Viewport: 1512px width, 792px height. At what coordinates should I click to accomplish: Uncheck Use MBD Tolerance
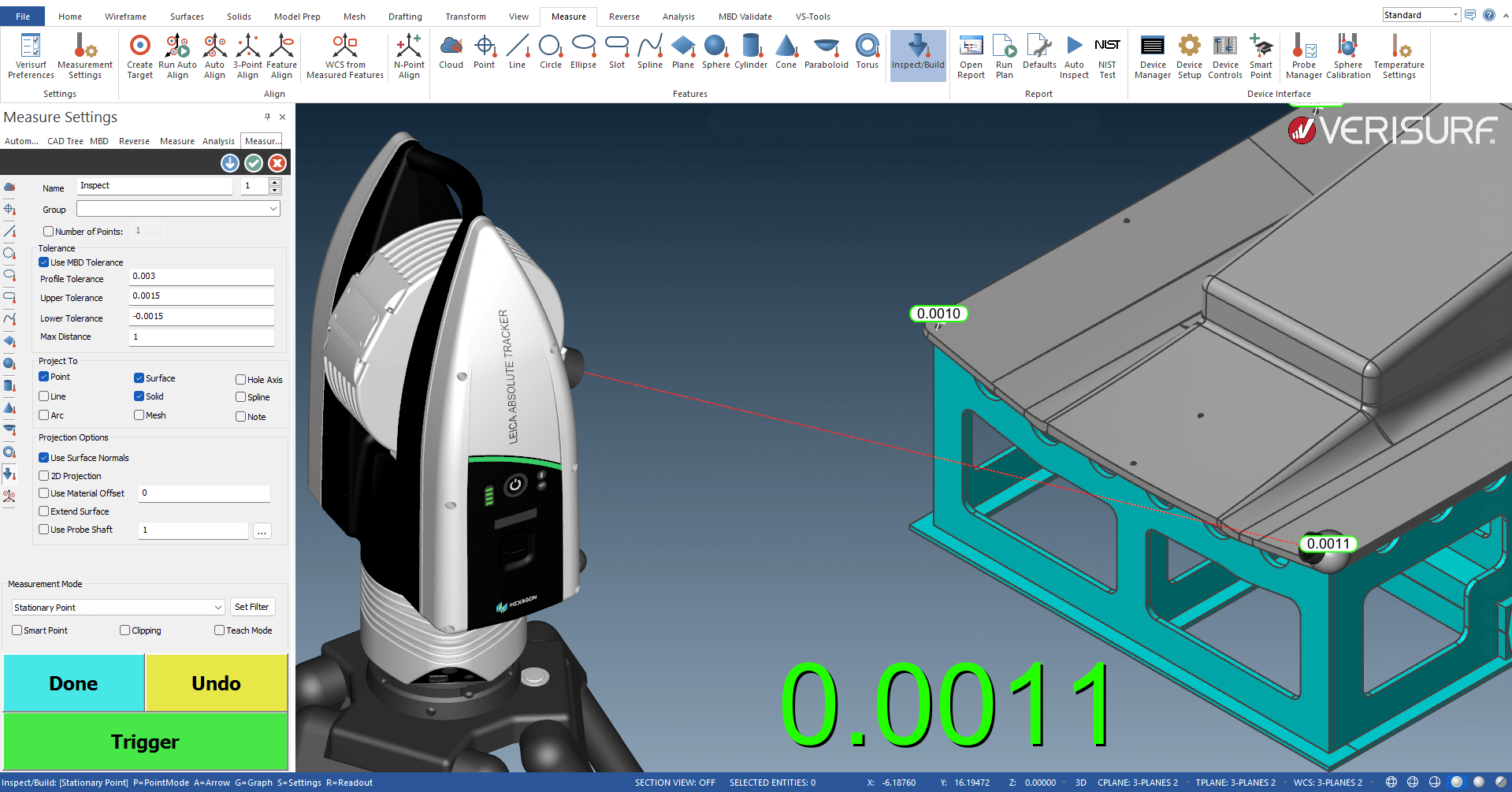click(x=44, y=262)
